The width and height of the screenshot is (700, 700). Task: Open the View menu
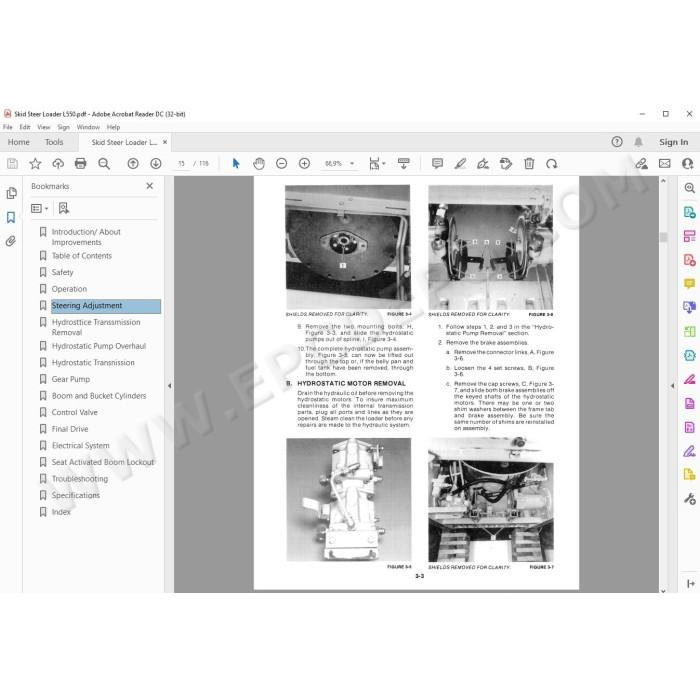point(44,127)
